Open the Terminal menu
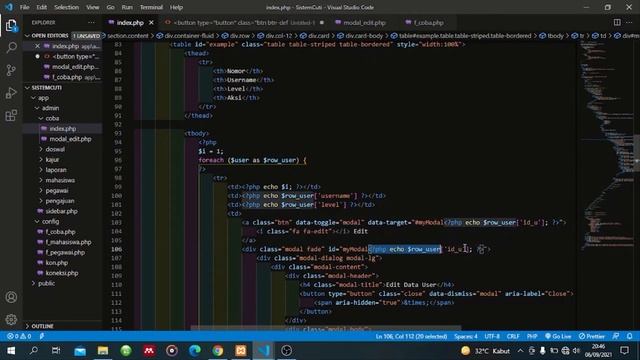Screen dimensions: 640x360 coord(151,7)
